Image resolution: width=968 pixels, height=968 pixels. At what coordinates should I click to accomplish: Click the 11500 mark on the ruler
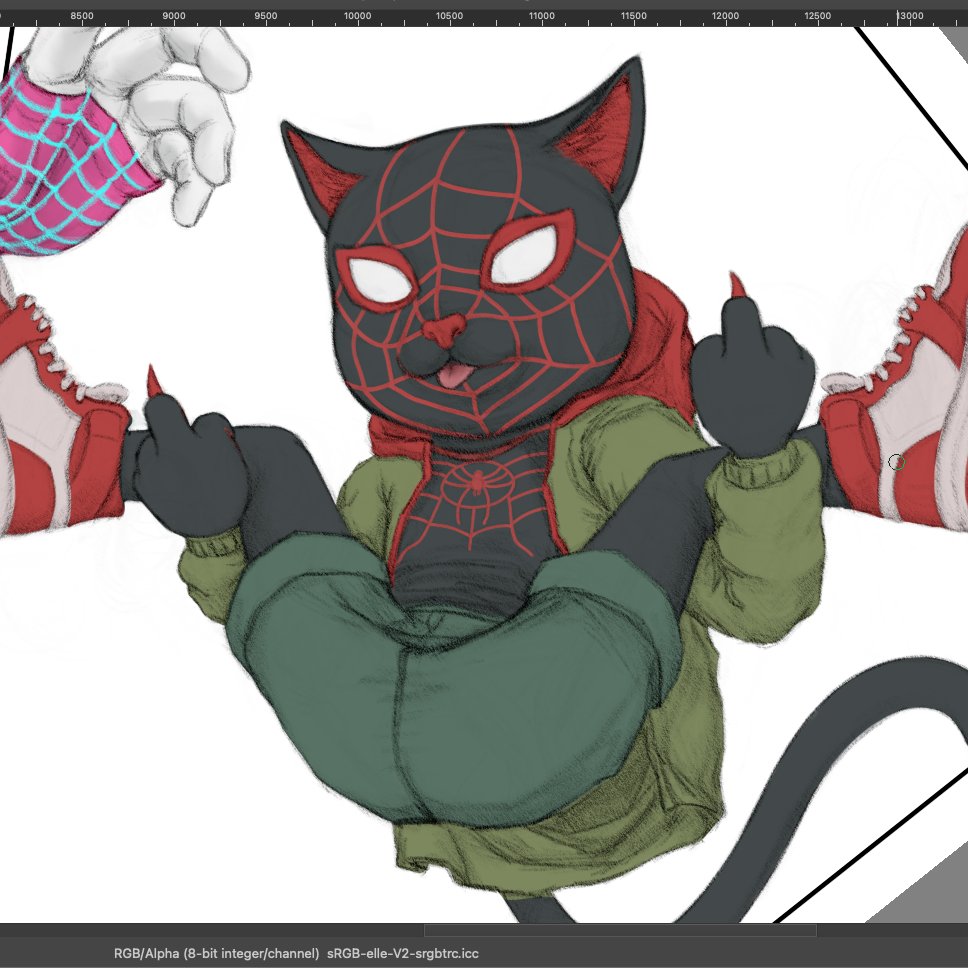pos(633,16)
